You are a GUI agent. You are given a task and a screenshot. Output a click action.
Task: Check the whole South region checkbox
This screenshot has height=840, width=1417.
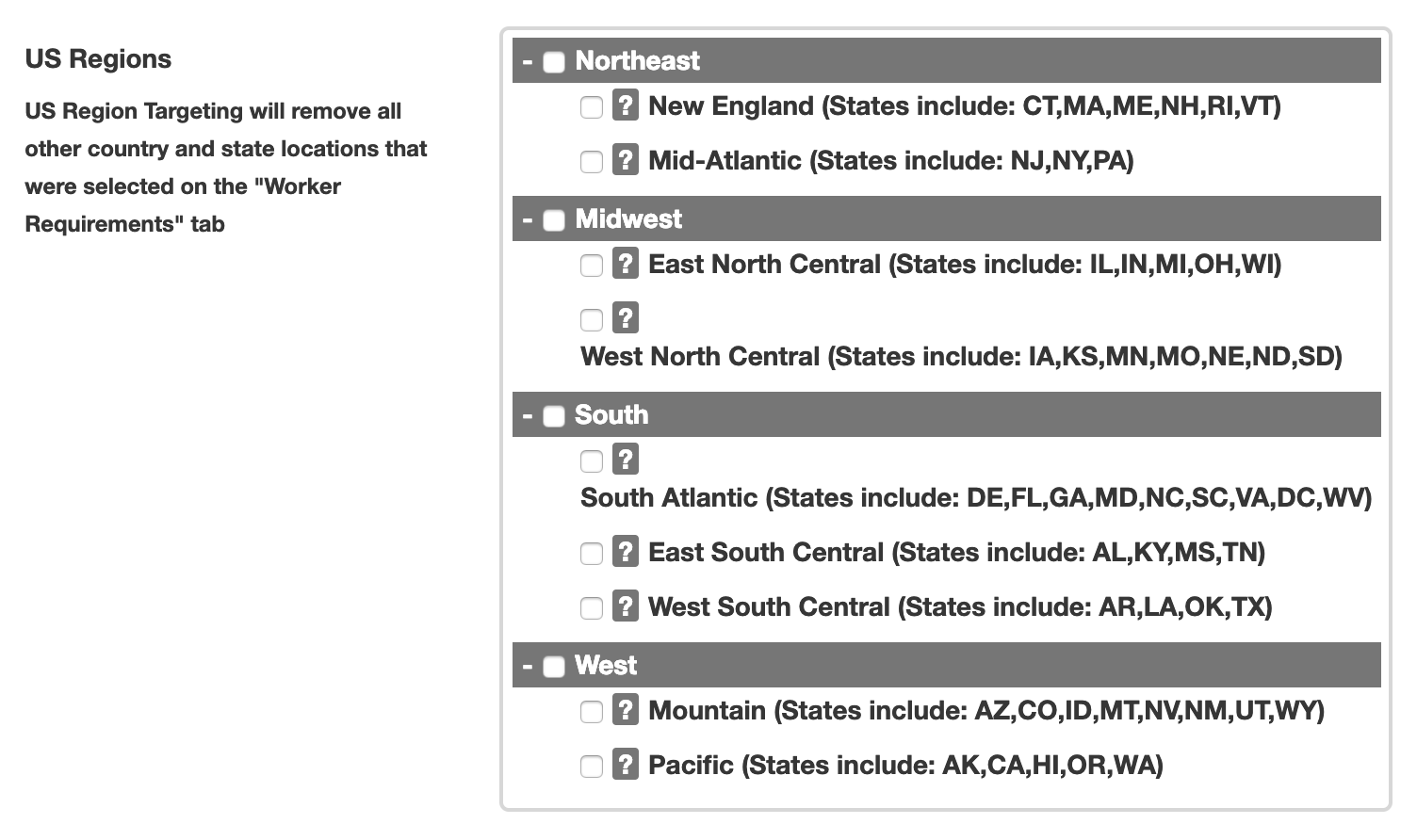554,416
